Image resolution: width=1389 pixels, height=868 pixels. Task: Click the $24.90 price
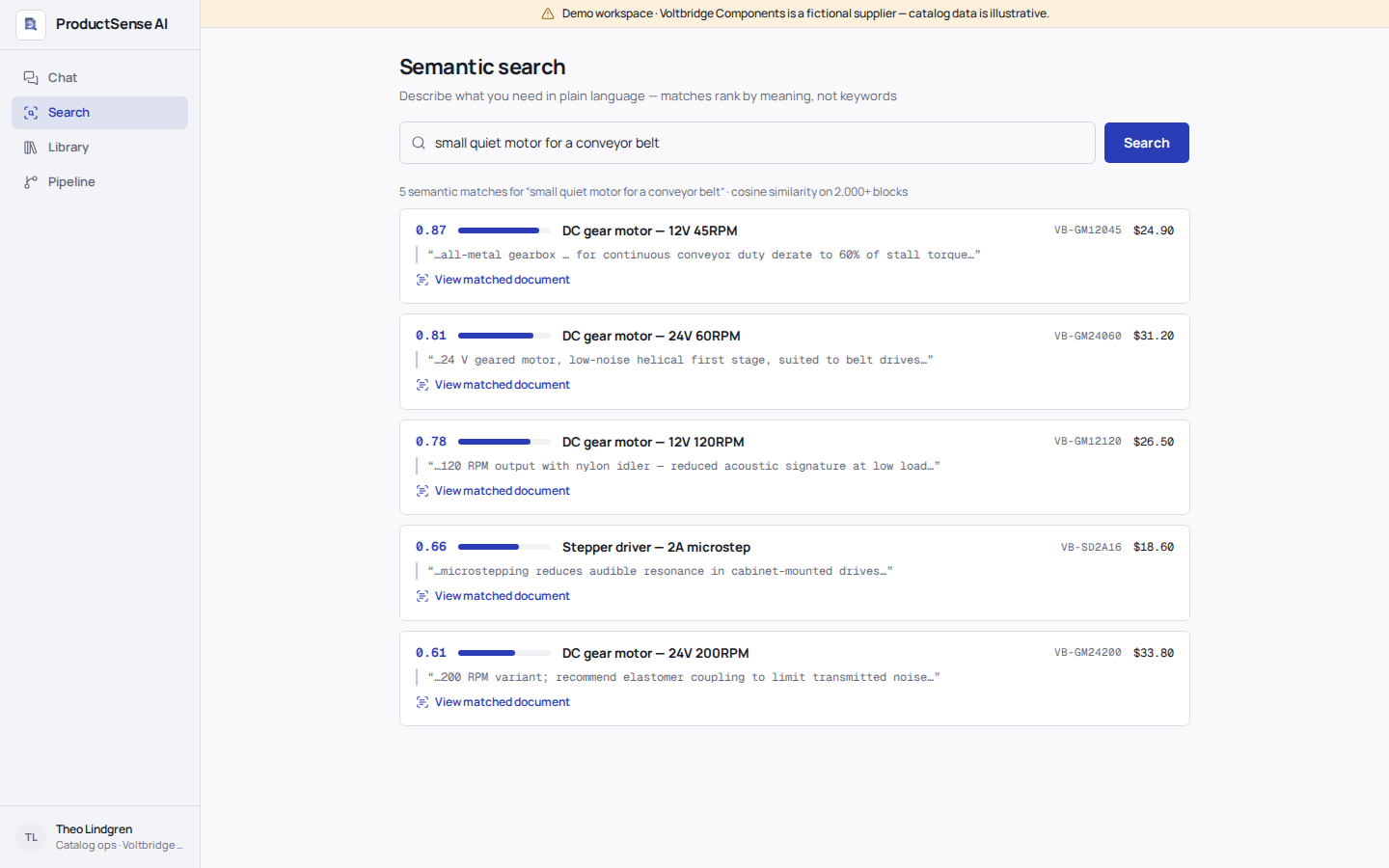1154,231
